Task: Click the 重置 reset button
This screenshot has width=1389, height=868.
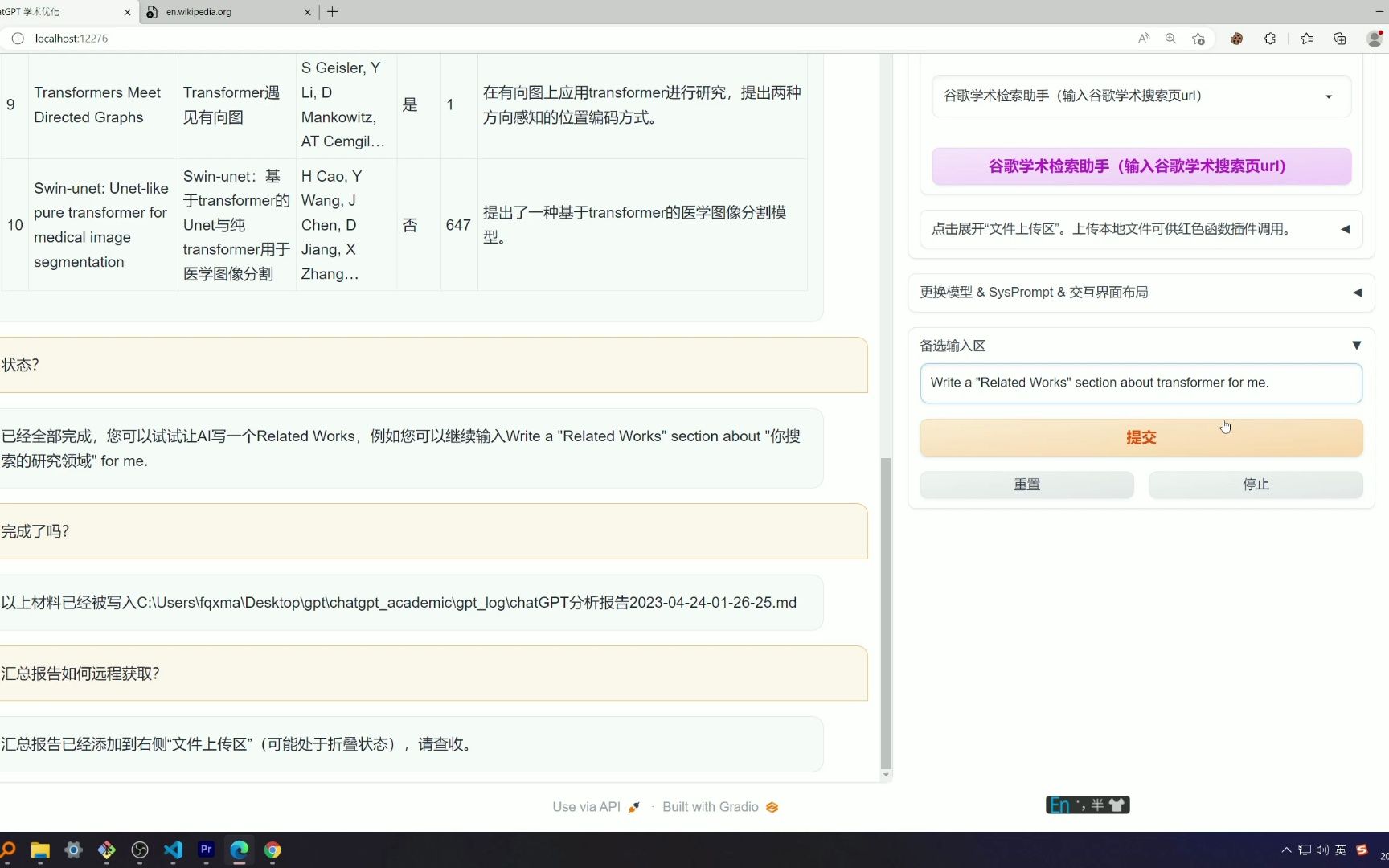Action: [x=1026, y=485]
